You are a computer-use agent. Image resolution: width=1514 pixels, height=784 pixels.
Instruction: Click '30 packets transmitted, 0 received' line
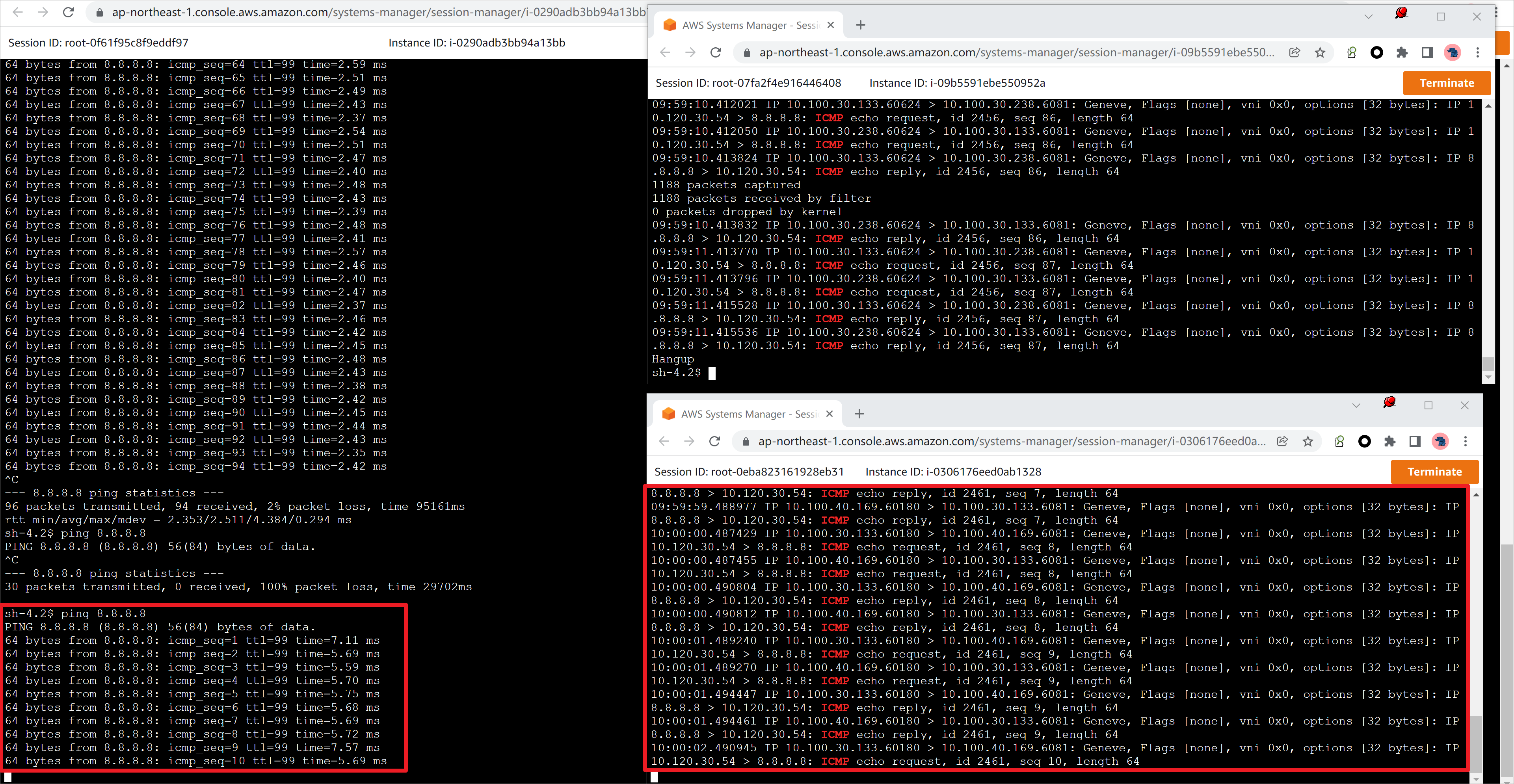238,587
